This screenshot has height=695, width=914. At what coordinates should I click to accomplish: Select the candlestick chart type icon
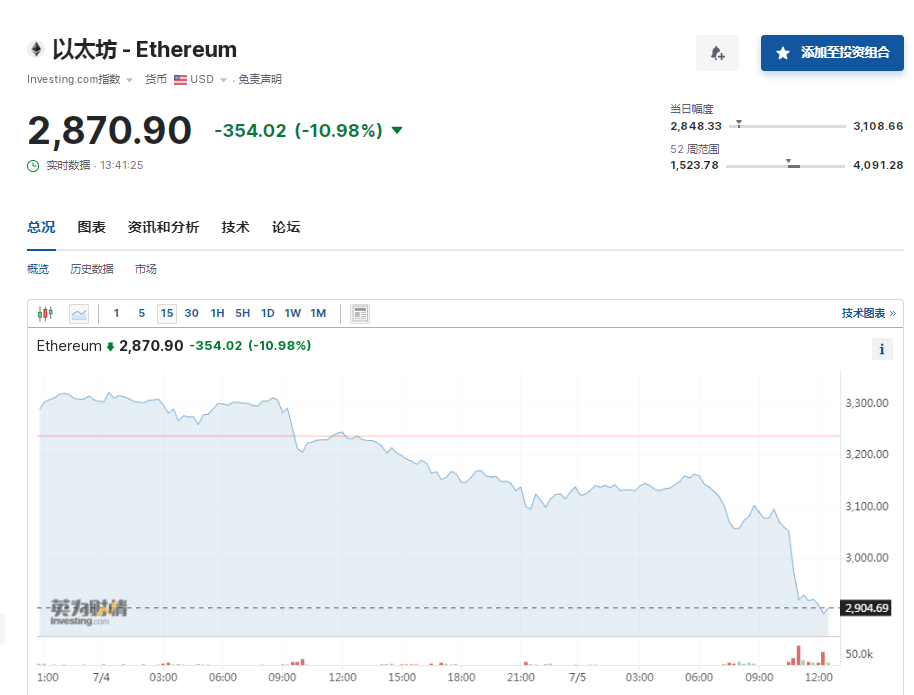point(44,312)
